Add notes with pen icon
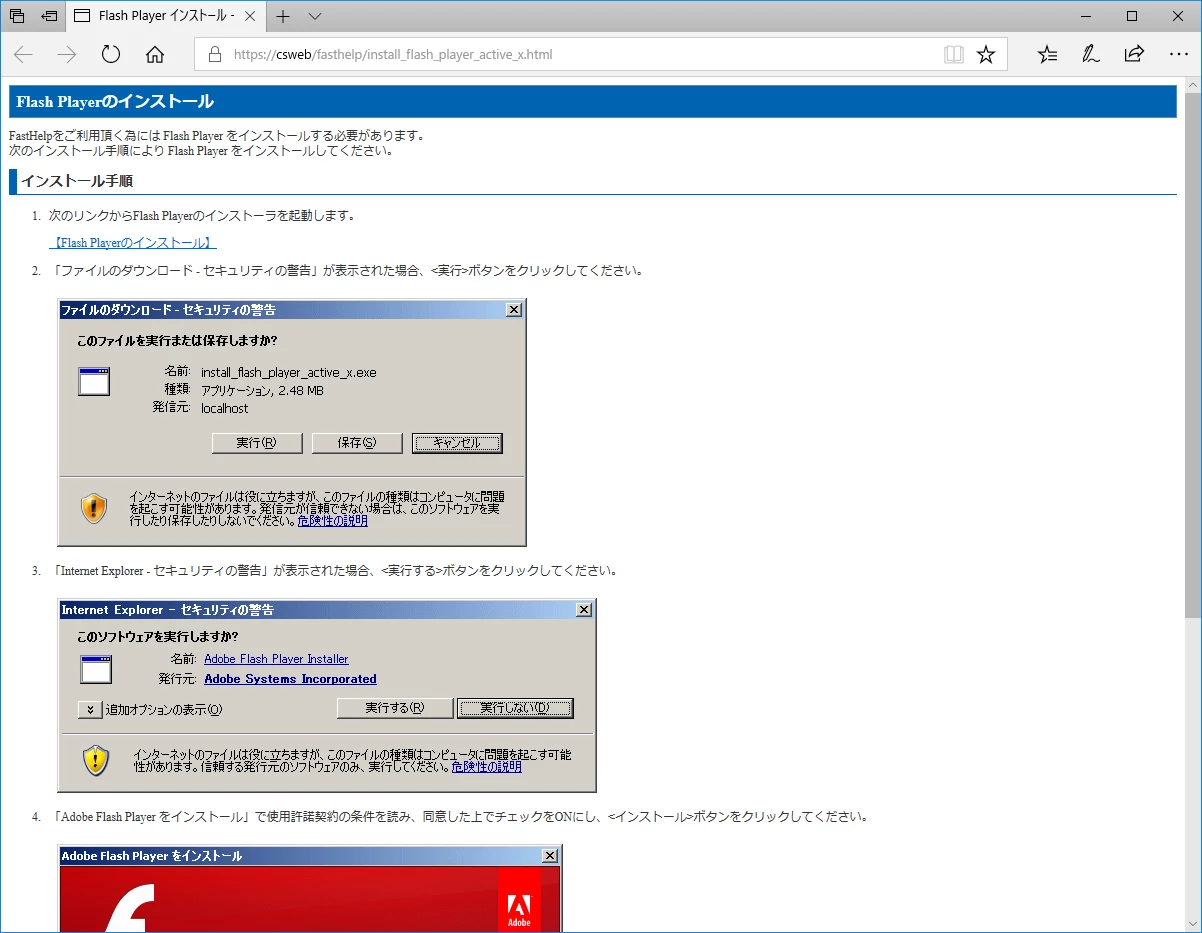Image resolution: width=1202 pixels, height=933 pixels. pyautogui.click(x=1091, y=55)
